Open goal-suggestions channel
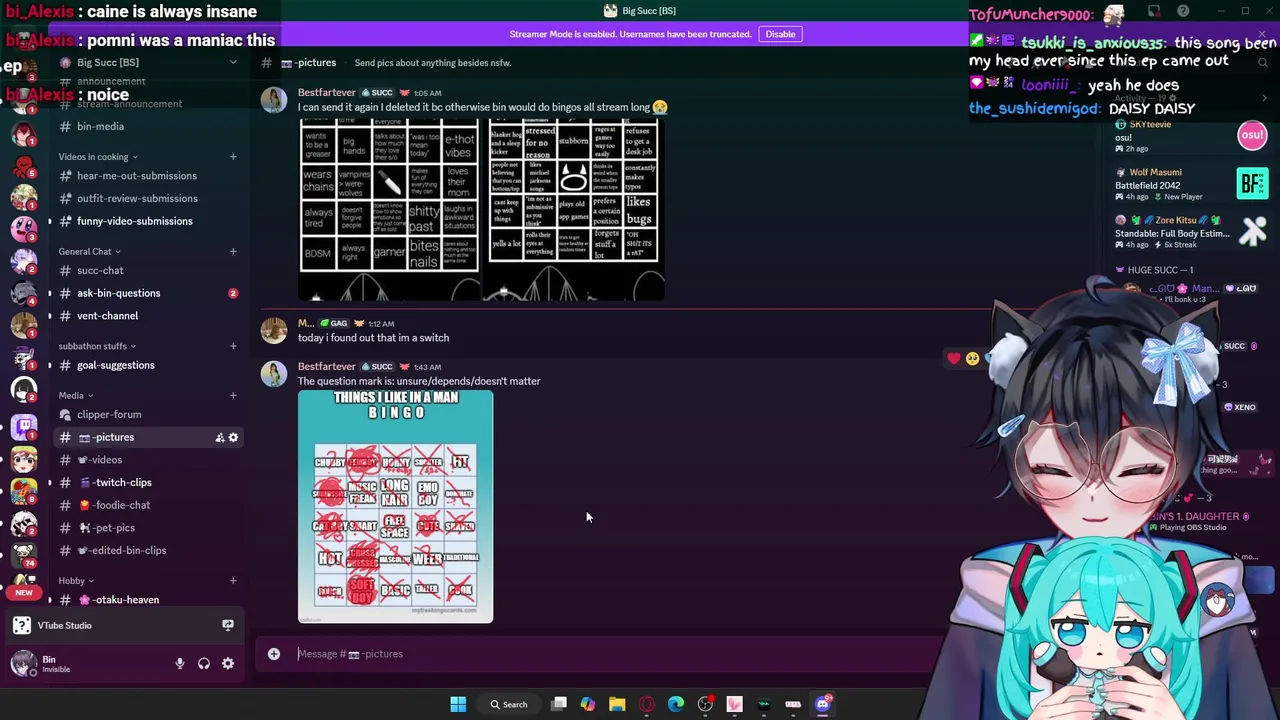The image size is (1280, 720). [148, 365]
